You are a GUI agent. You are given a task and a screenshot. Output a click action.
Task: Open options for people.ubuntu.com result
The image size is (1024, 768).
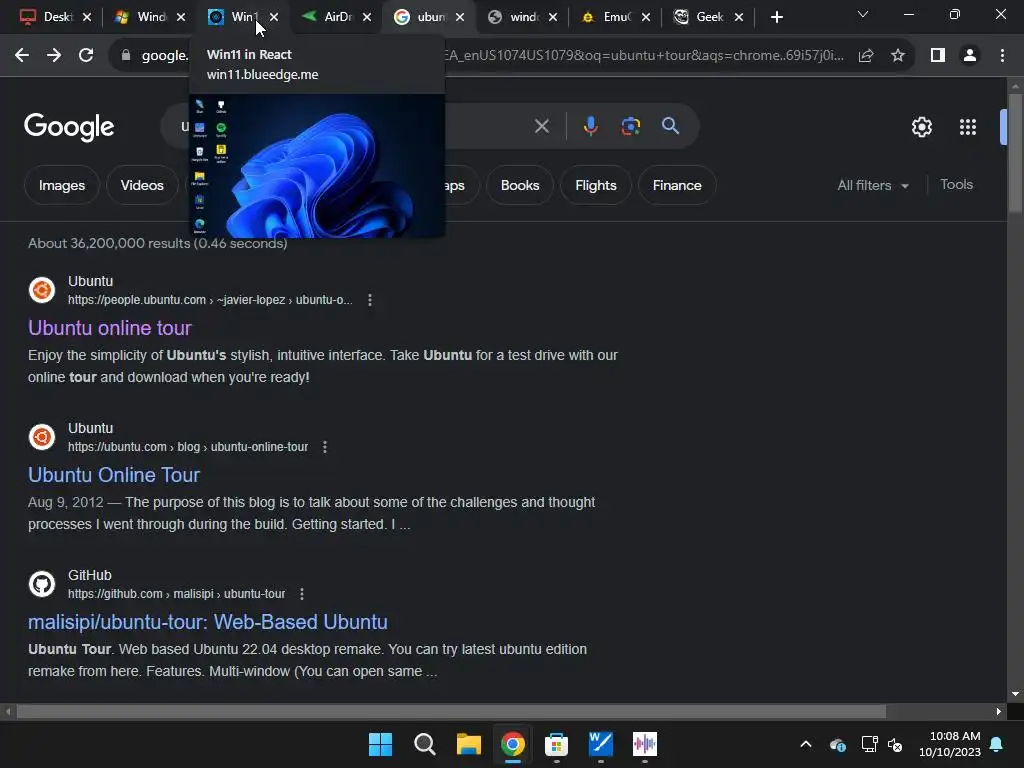(x=370, y=300)
